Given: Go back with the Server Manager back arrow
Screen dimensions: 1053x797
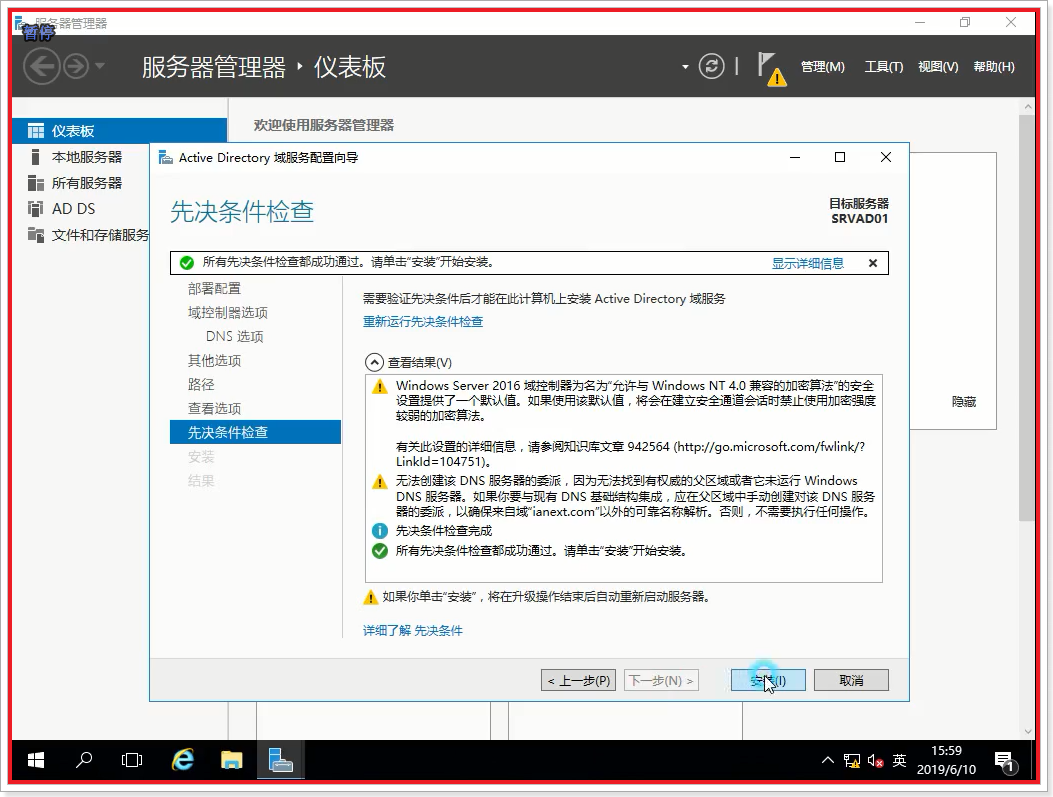Looking at the screenshot, I should [42, 66].
